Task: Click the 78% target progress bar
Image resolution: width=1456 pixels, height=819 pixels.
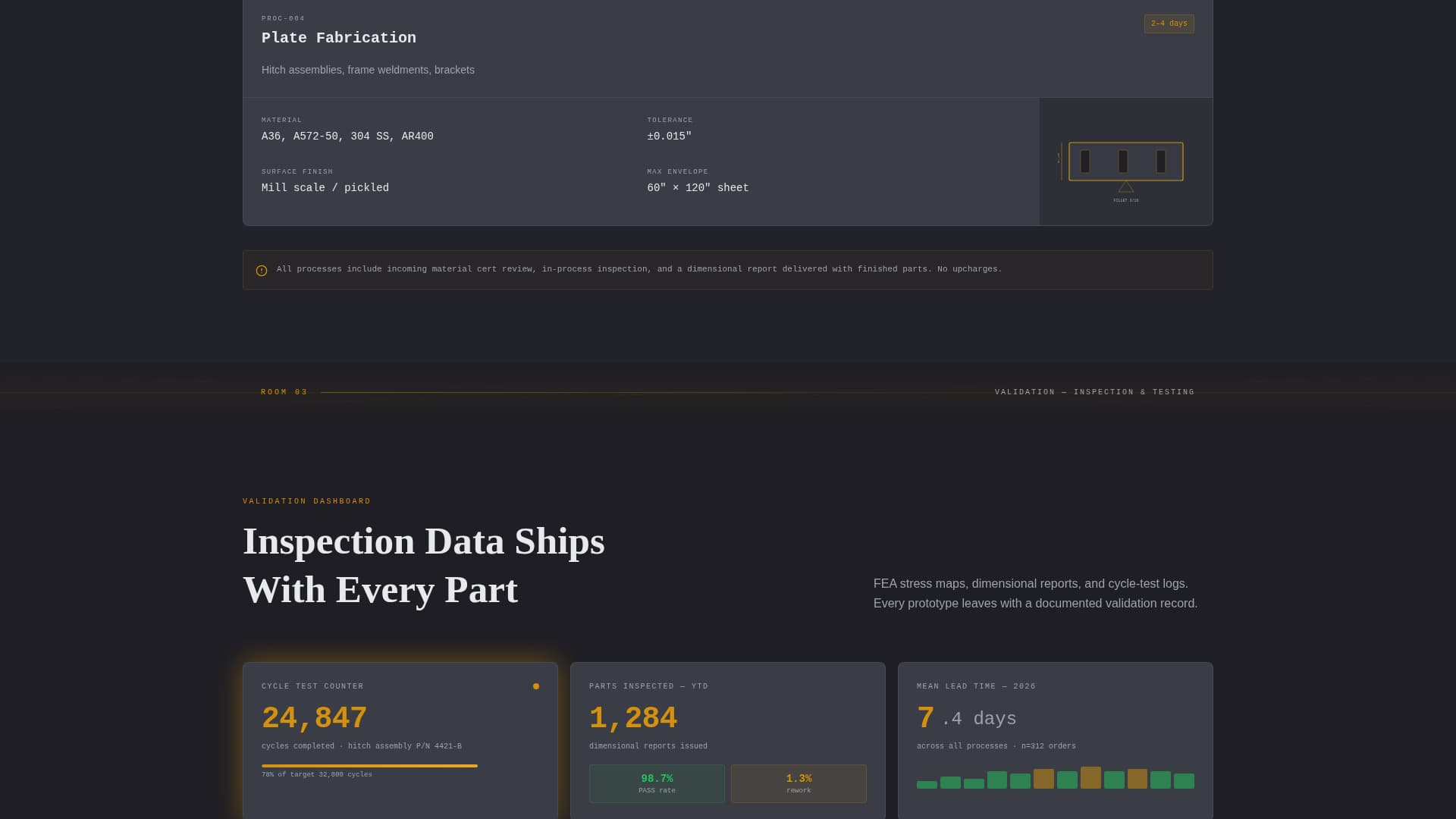Action: coord(369,765)
